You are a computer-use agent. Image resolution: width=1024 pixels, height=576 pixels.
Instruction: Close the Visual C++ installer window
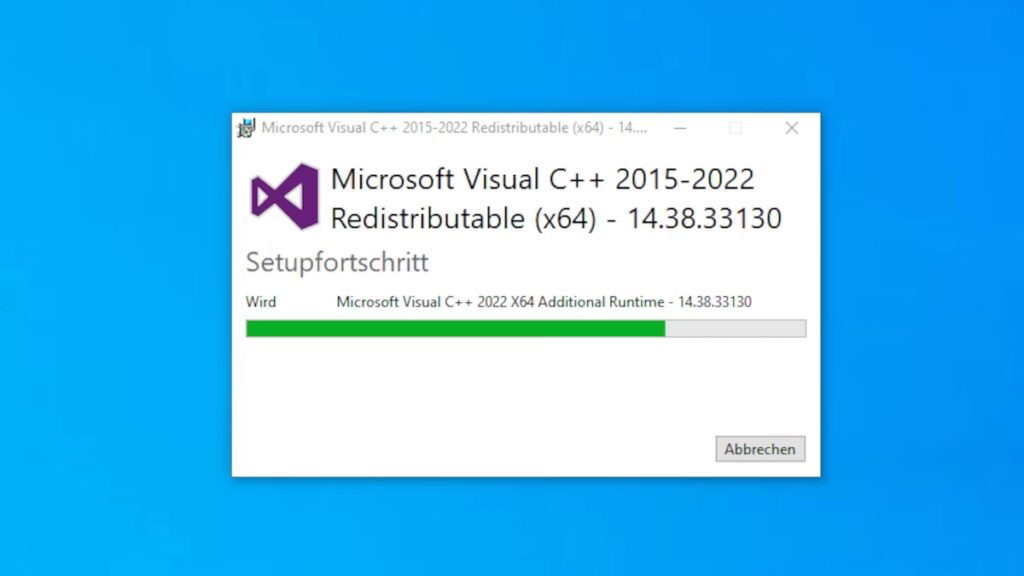tap(792, 128)
